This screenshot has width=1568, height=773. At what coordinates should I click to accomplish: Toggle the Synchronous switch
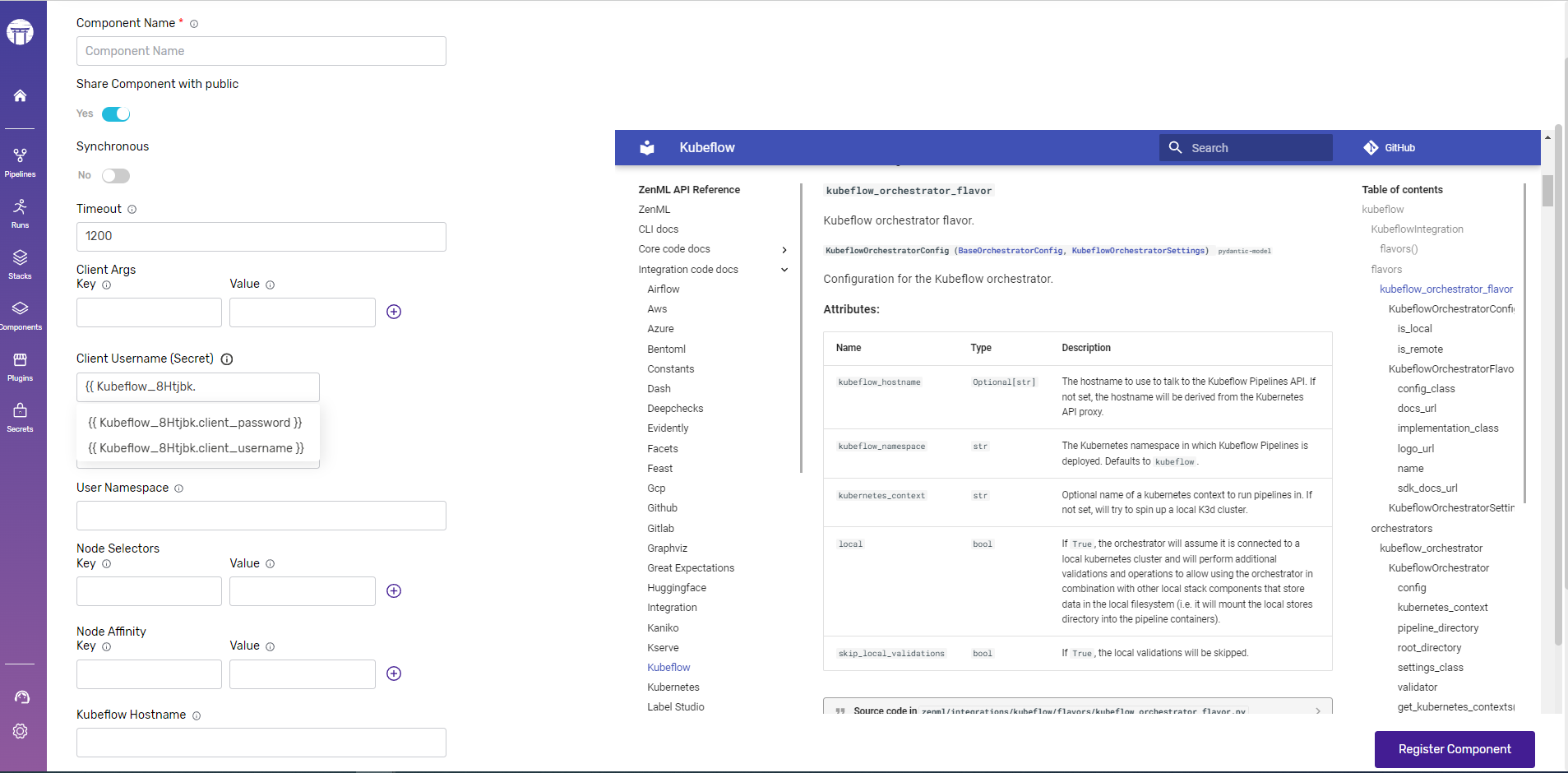pyautogui.click(x=116, y=176)
